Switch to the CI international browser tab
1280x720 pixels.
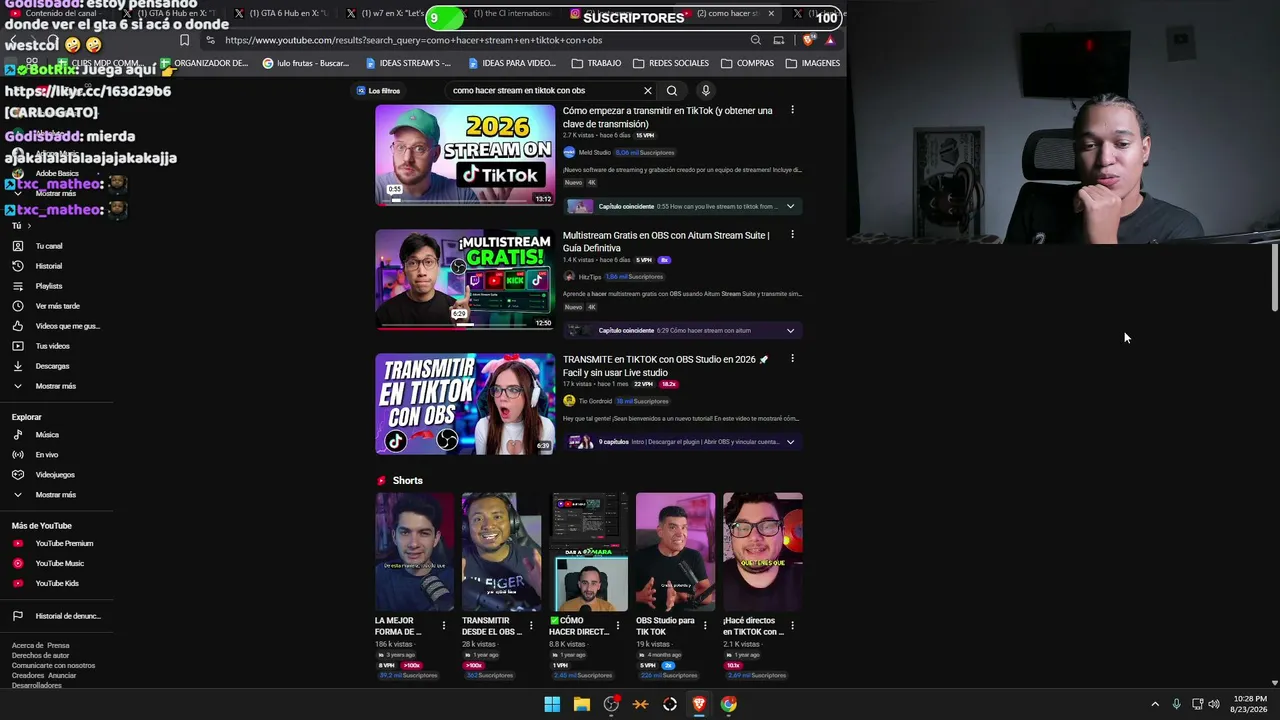505,14
